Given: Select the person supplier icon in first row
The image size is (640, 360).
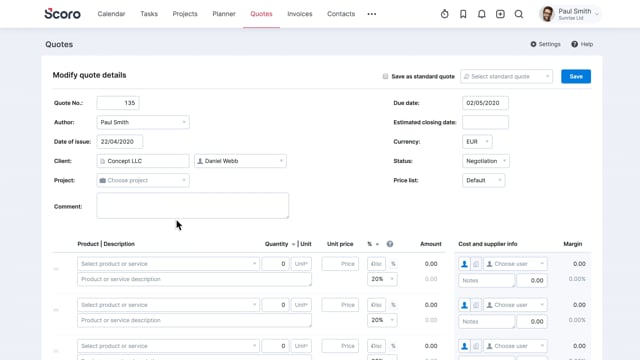Looking at the screenshot, I should click(464, 264).
